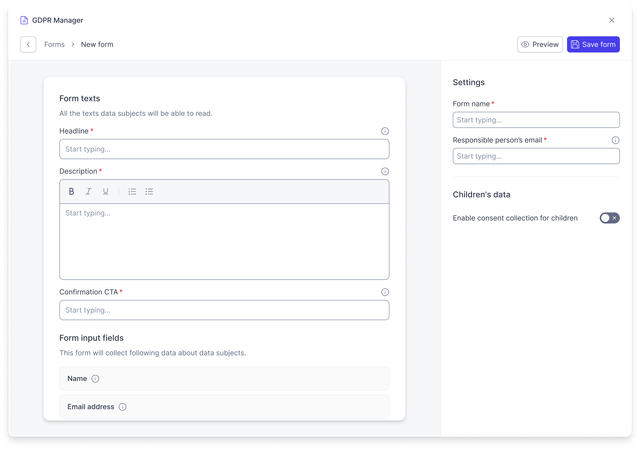640x449 pixels.
Task: Enable consent collection for children toggle
Action: tap(609, 218)
